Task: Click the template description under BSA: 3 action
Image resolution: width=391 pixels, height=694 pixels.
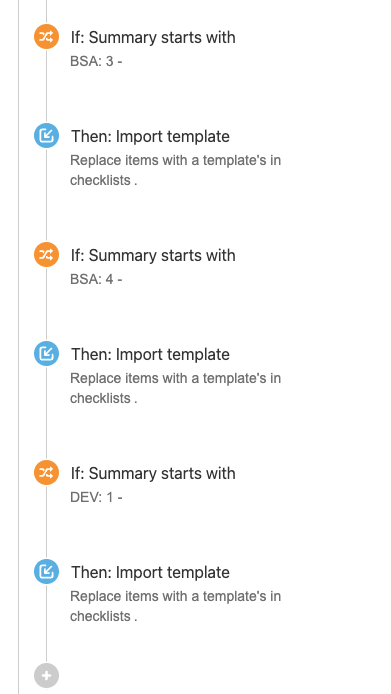Action: 175,170
